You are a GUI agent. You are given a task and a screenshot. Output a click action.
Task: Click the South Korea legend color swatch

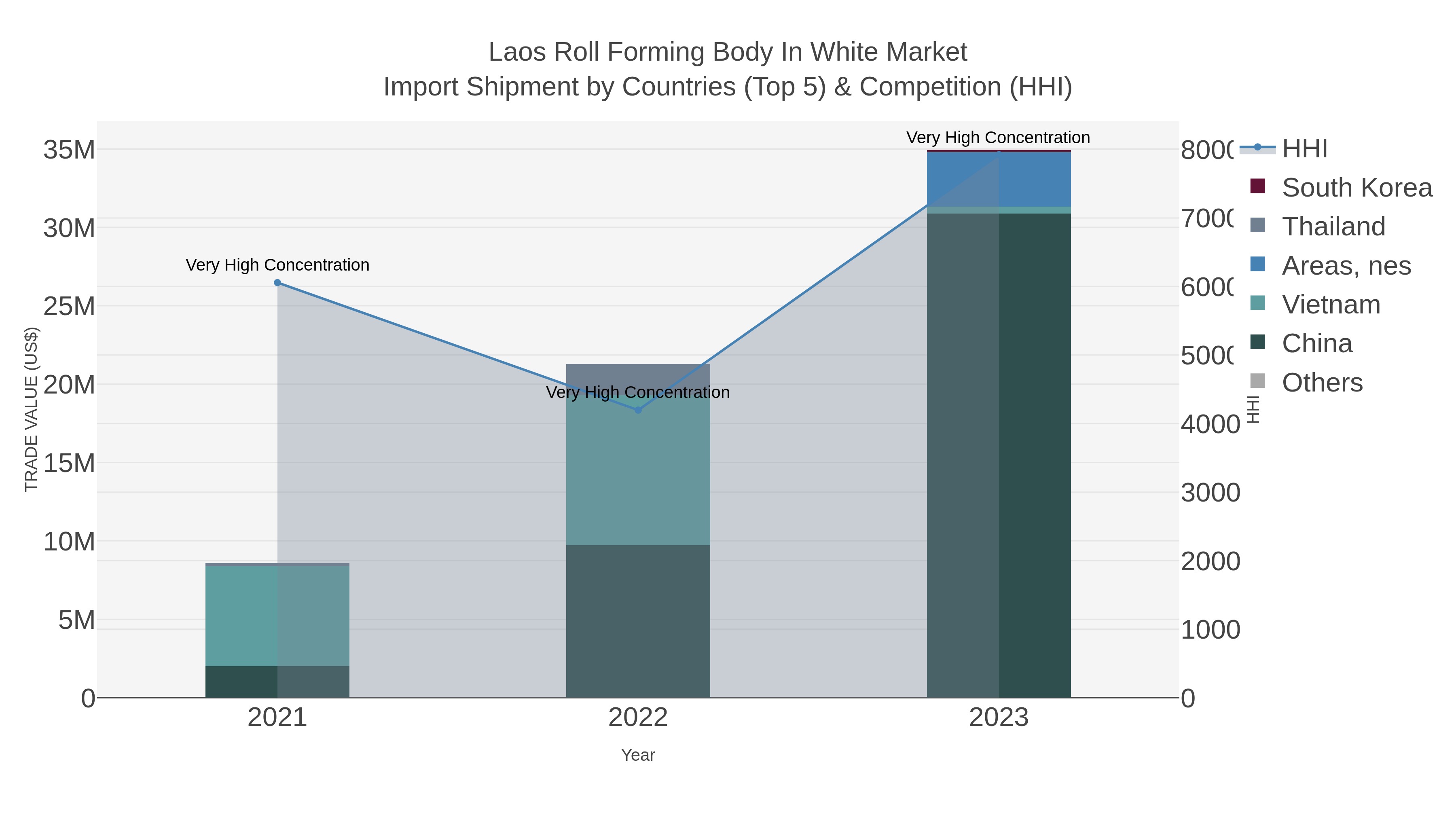[x=1257, y=186]
